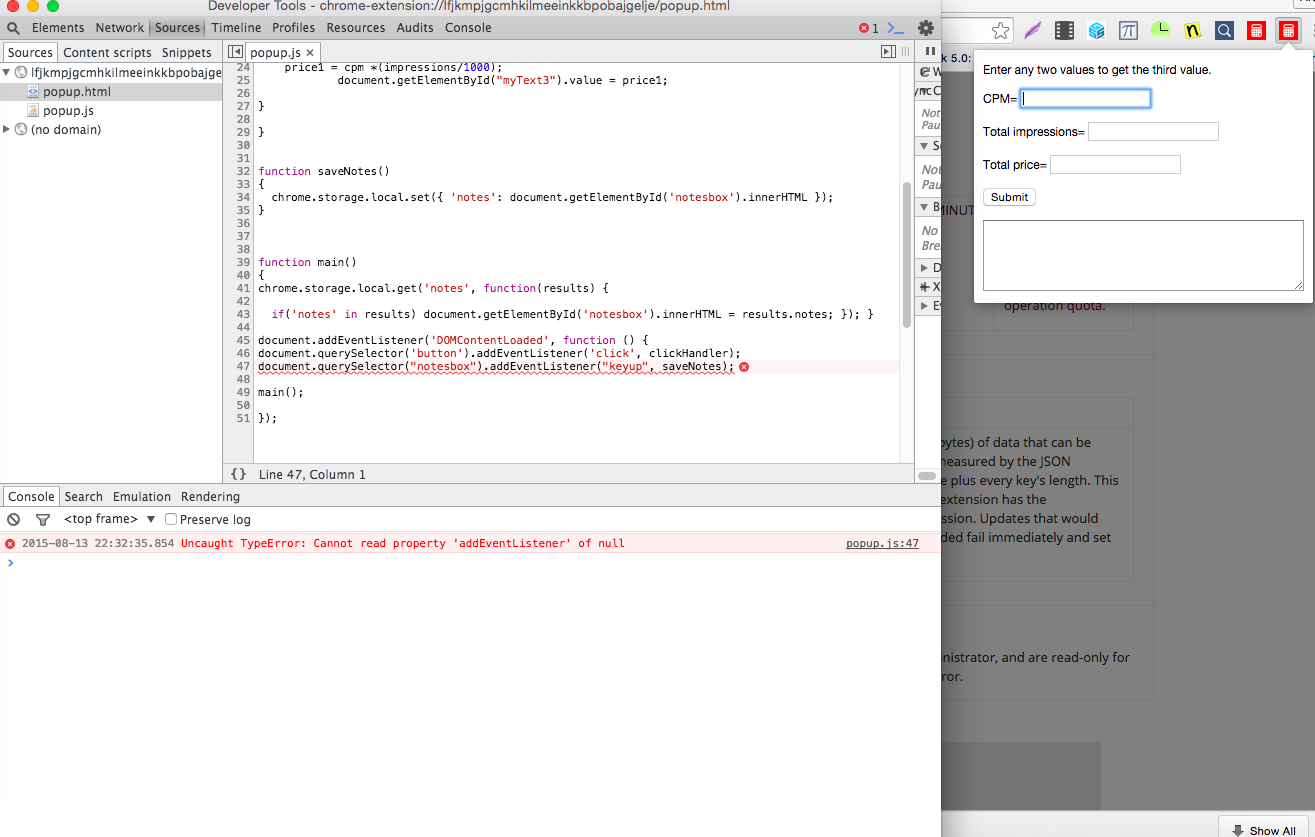Viewport: 1315px width, 837px height.
Task: Open the top frame context dropdown
Action: [110, 519]
